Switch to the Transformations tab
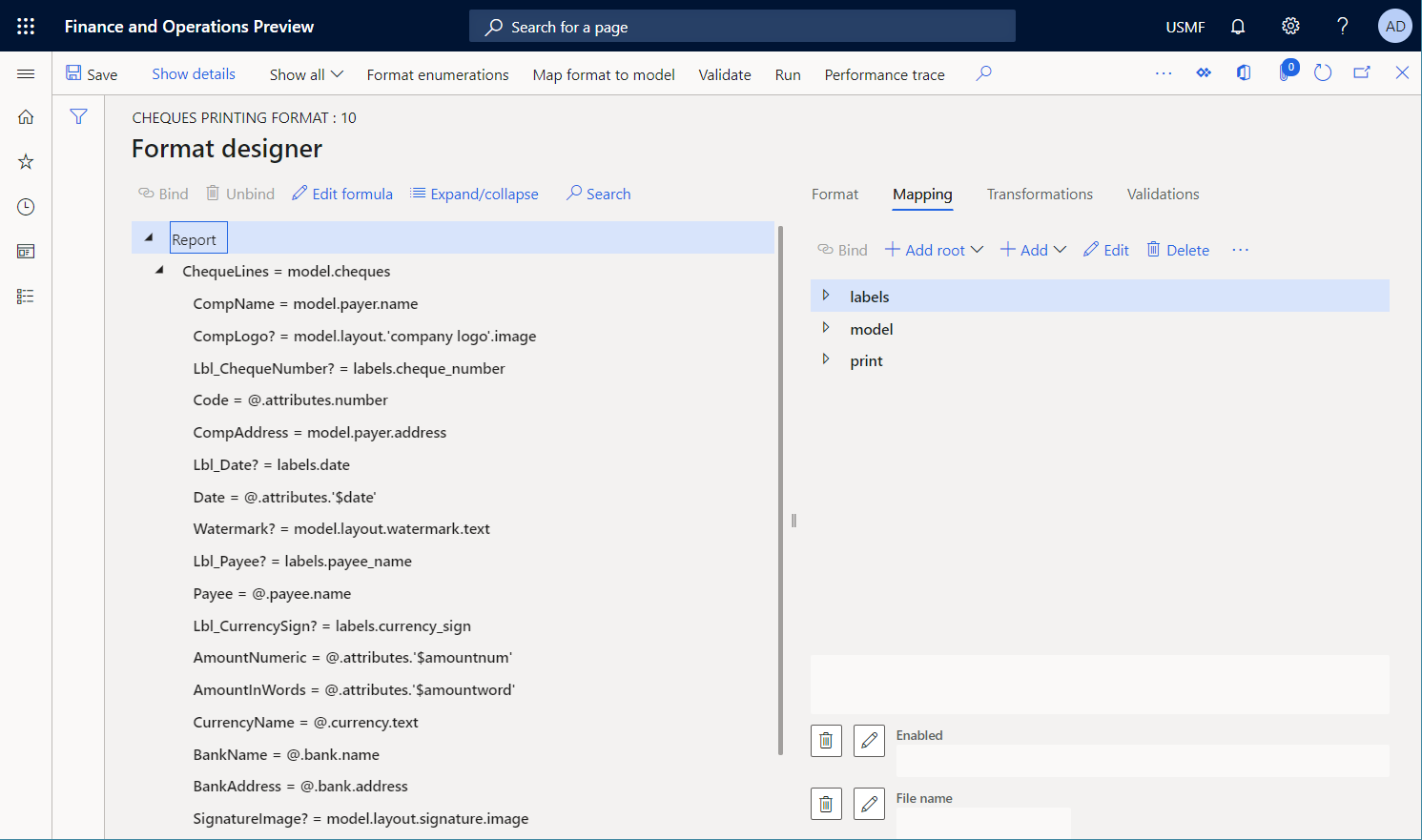This screenshot has height=840, width=1422. click(1039, 194)
